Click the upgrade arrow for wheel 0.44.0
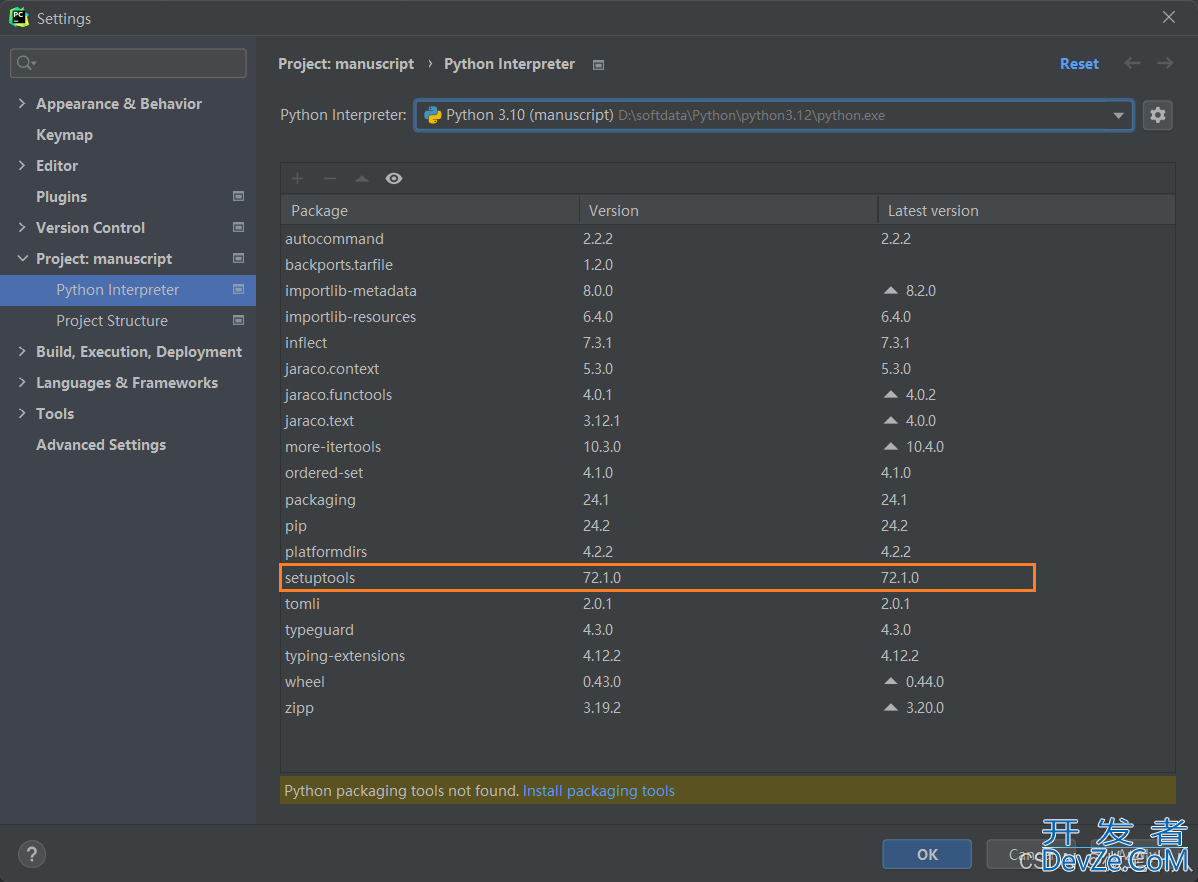This screenshot has height=882, width=1198. click(x=890, y=681)
